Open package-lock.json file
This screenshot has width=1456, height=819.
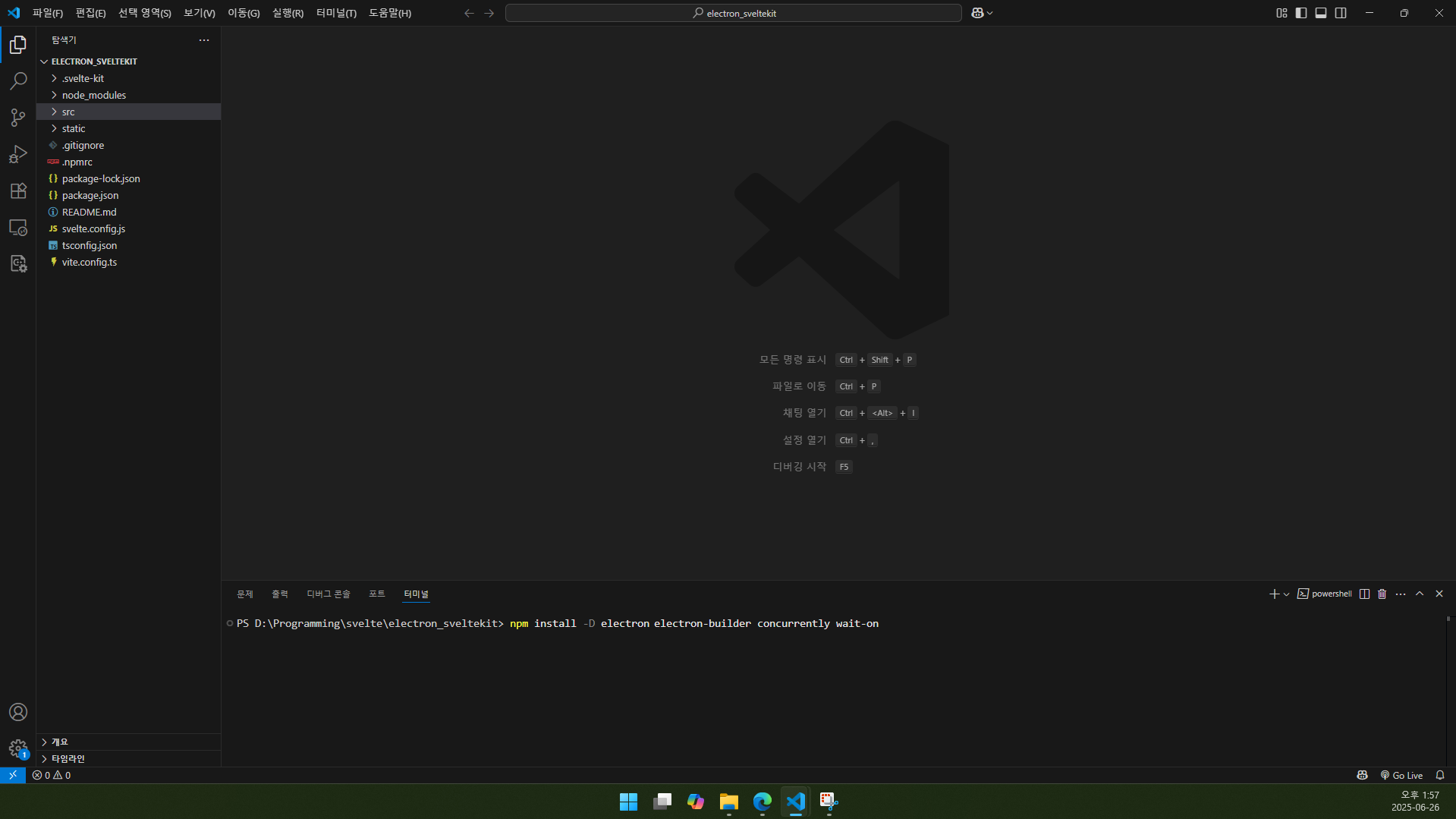(x=128, y=178)
